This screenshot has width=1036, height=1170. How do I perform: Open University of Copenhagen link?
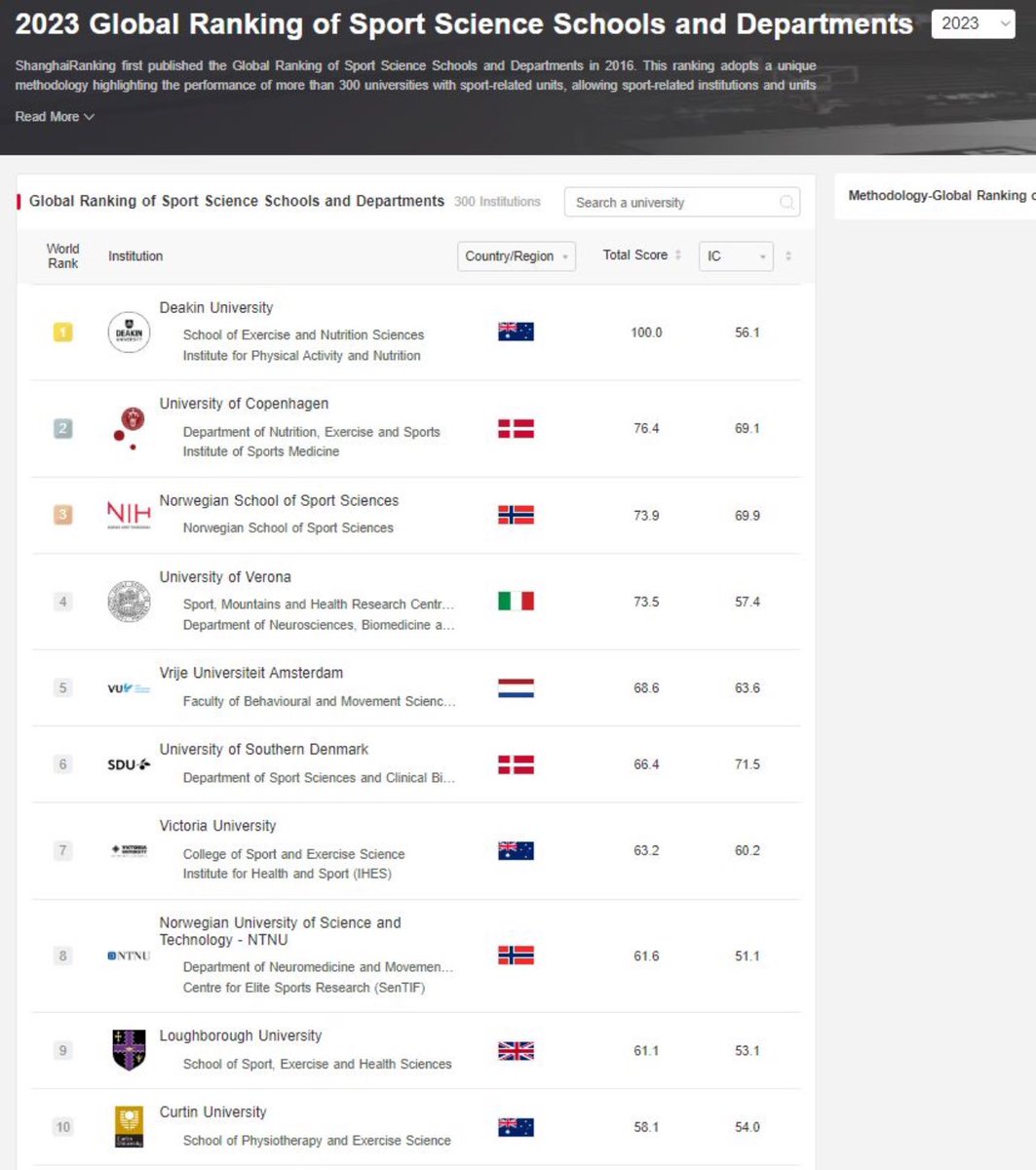[x=244, y=404]
